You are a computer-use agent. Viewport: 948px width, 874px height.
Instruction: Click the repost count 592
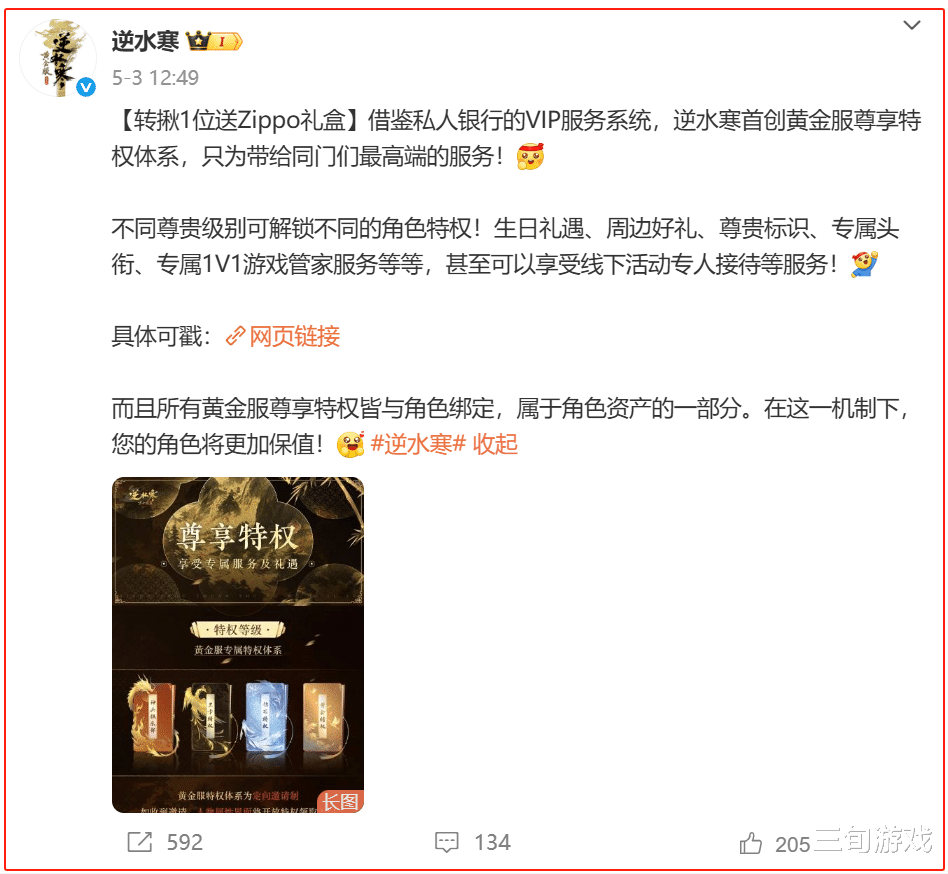pos(184,842)
